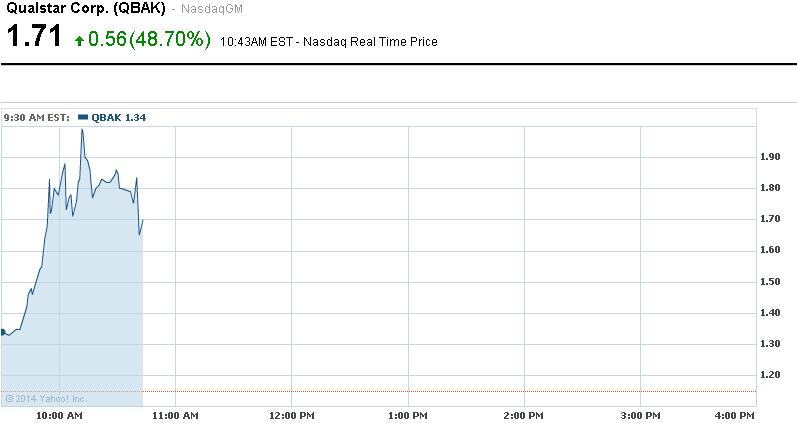Viewport: 797px width, 423px height.
Task: Click the 1.71 current price
Action: (x=33, y=40)
